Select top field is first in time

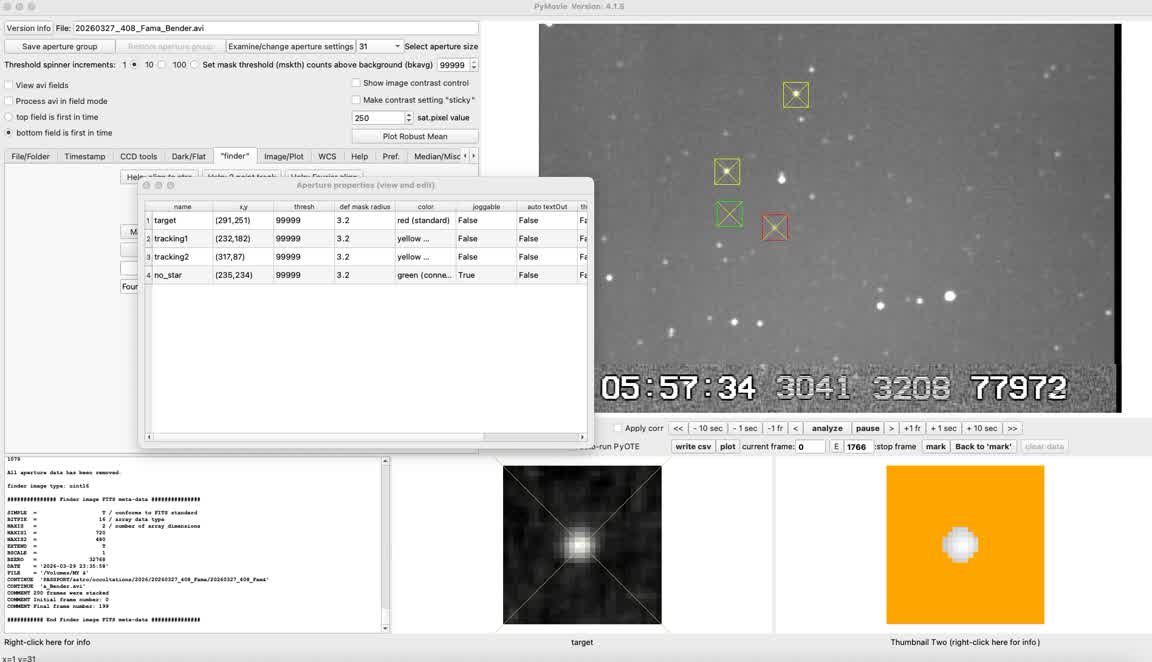click(9, 117)
